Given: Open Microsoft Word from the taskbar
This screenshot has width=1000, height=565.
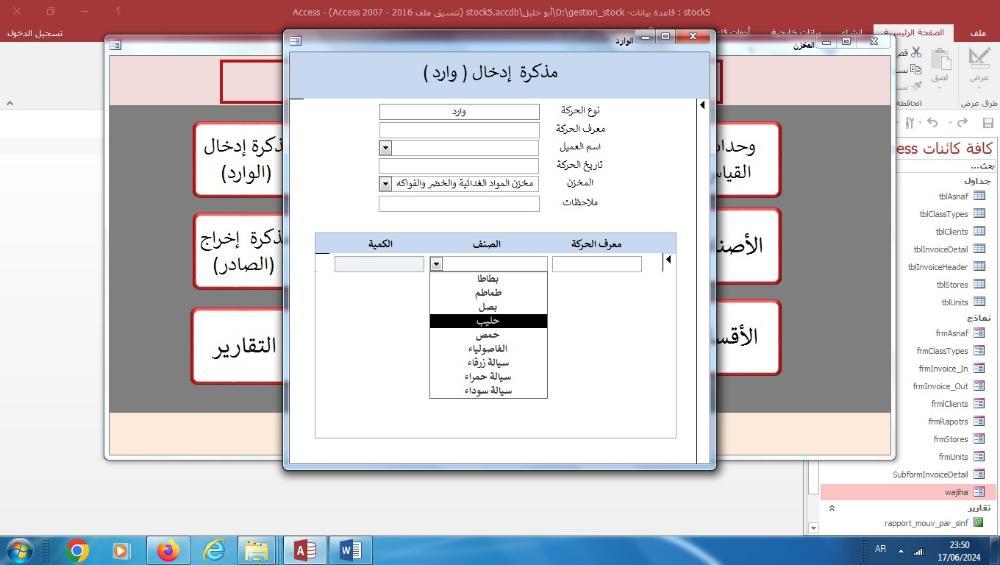Looking at the screenshot, I should point(349,550).
